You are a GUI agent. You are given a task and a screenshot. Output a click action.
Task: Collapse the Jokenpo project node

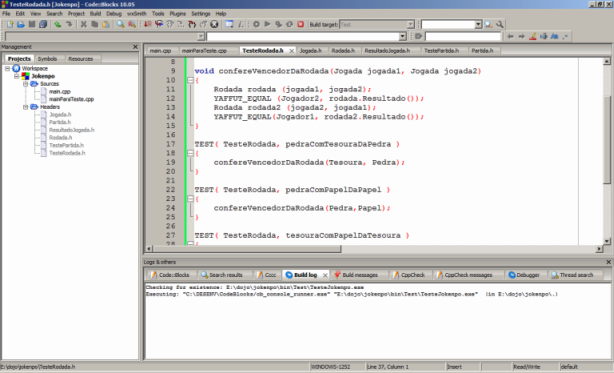click(x=16, y=76)
